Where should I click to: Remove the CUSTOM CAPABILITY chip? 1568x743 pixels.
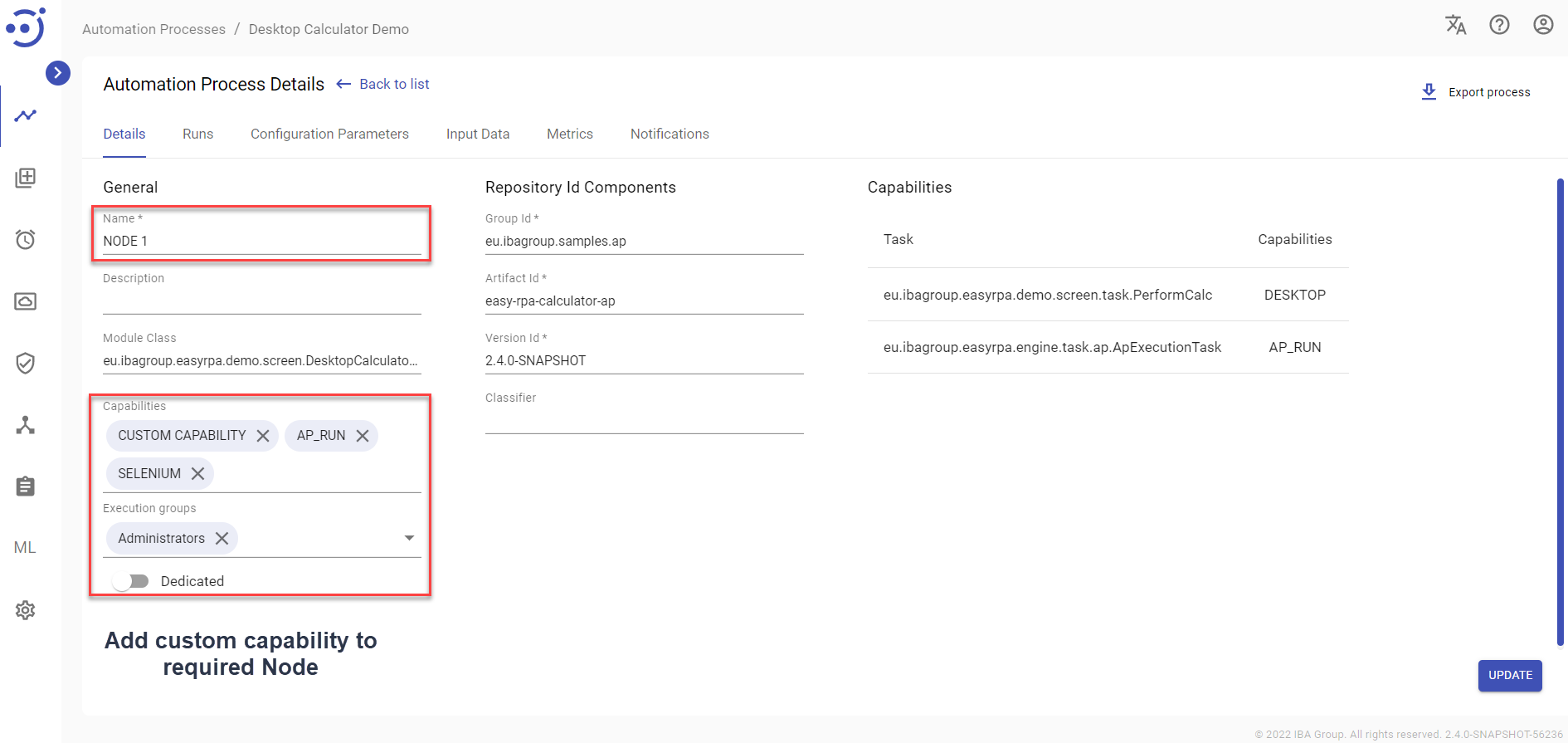pos(263,436)
